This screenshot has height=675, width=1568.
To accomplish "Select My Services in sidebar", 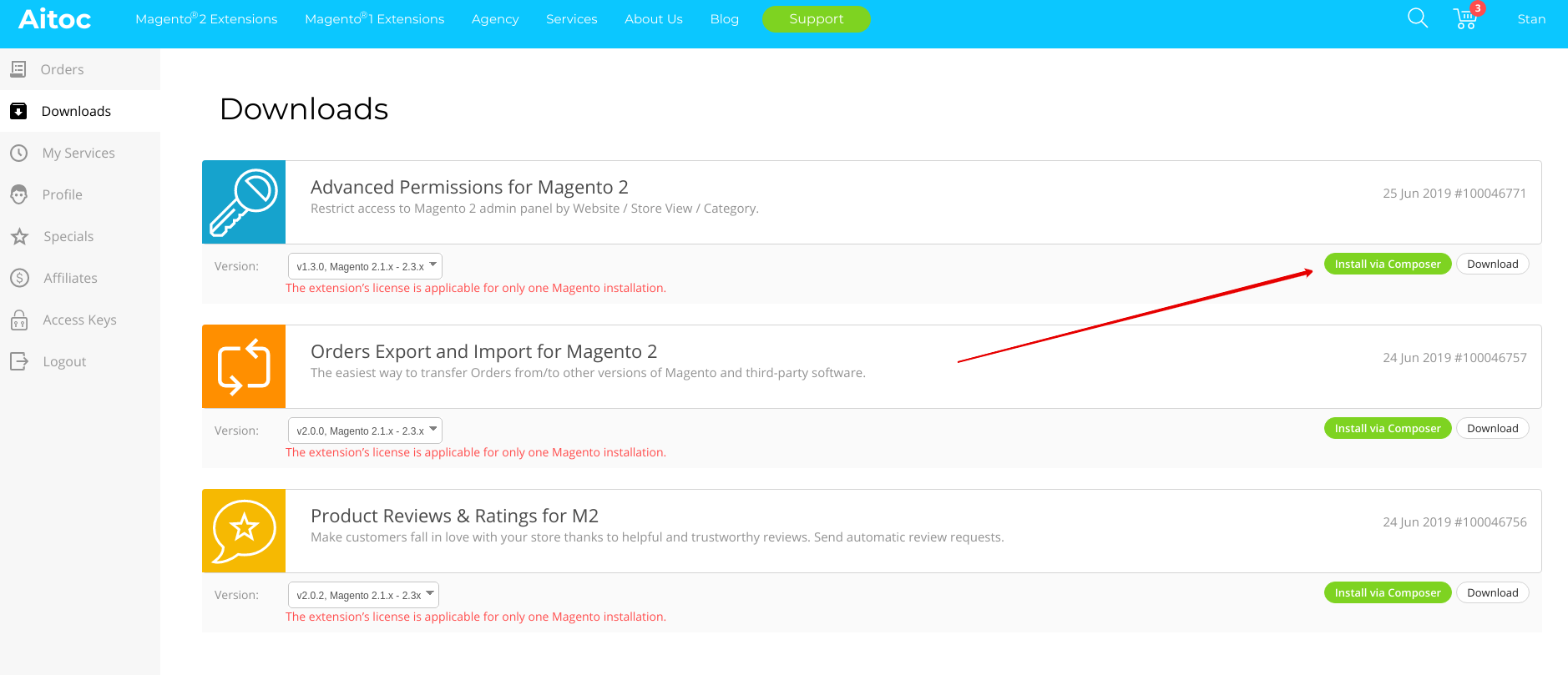I will 80,153.
